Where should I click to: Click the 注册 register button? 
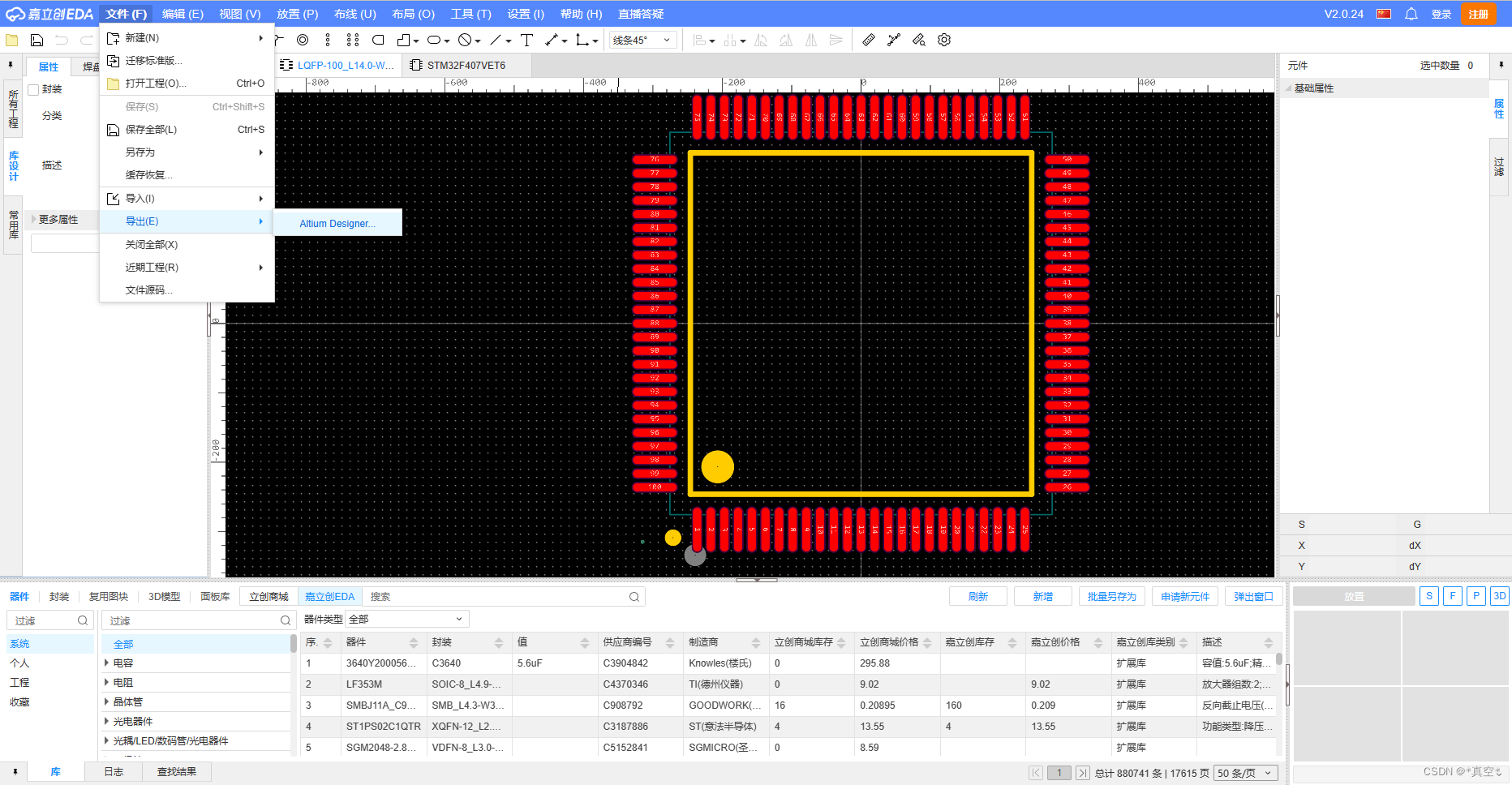pos(1479,14)
